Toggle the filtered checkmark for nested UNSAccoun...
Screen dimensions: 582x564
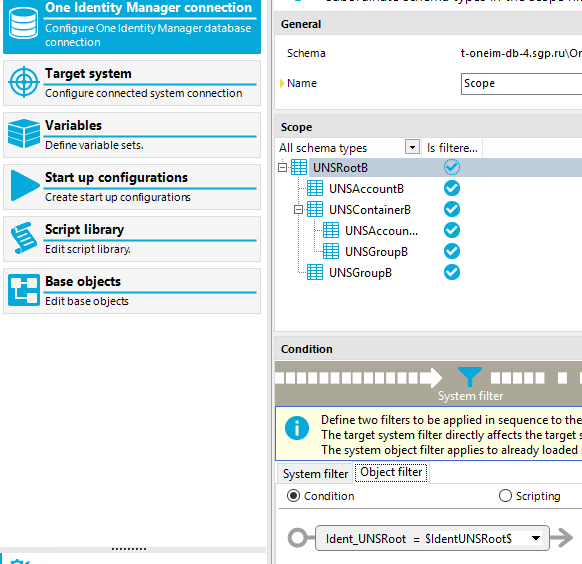tap(452, 230)
